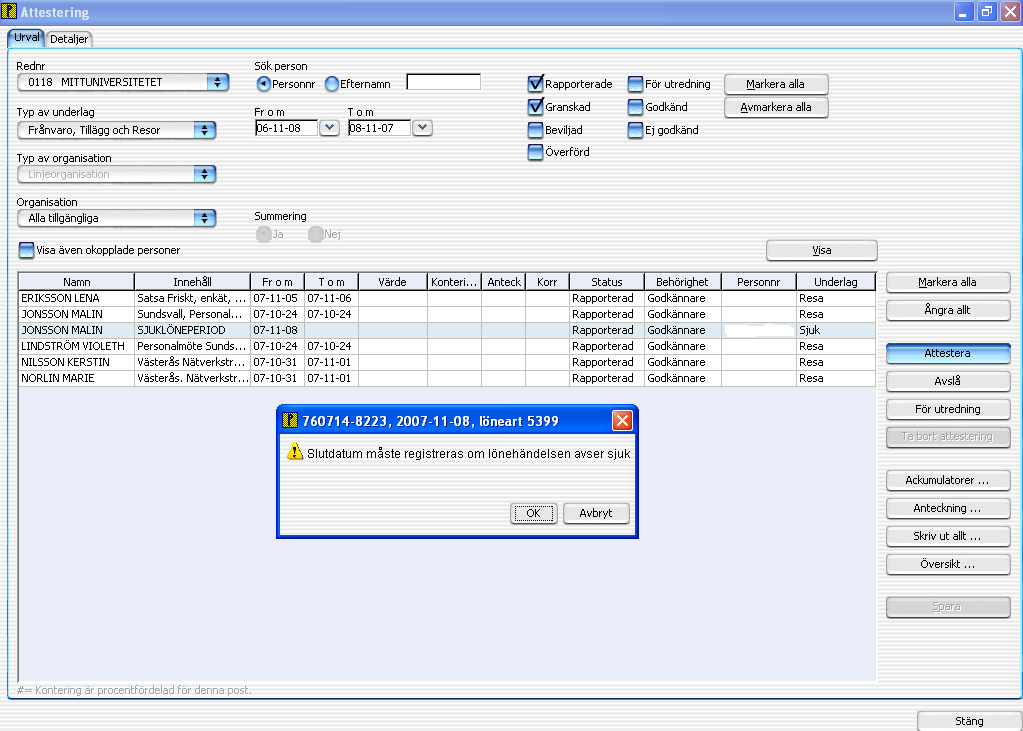This screenshot has height=731, width=1023.
Task: Open the Typ av underlag dropdown
Action: pyautogui.click(x=204, y=130)
